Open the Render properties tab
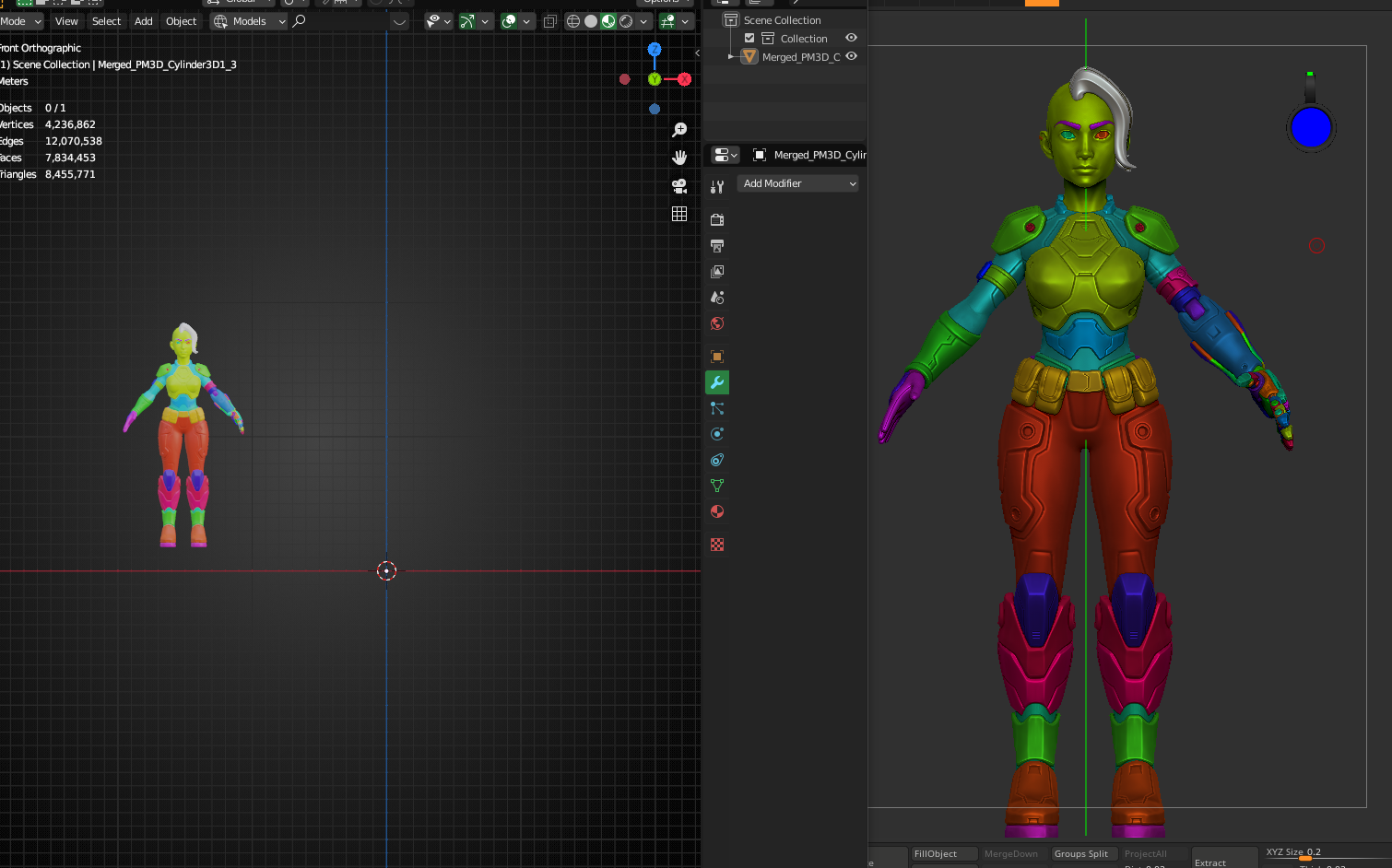This screenshot has height=868, width=1392. pos(717,220)
